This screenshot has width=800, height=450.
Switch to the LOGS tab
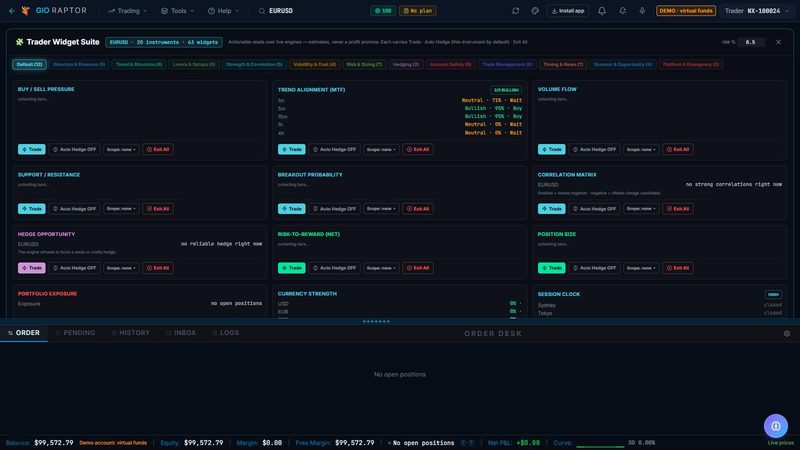click(x=226, y=333)
